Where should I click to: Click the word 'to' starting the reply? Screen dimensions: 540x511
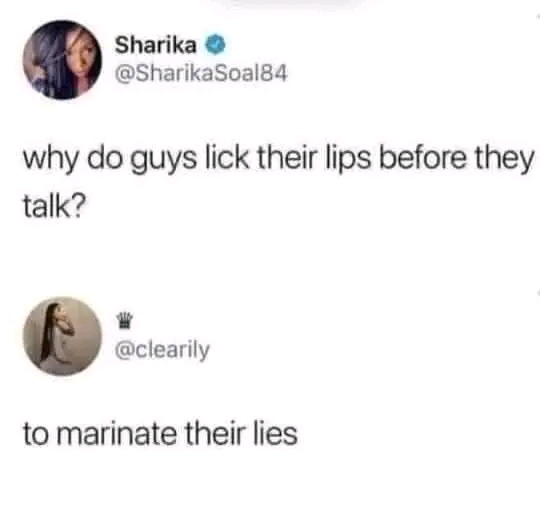[x=36, y=434]
